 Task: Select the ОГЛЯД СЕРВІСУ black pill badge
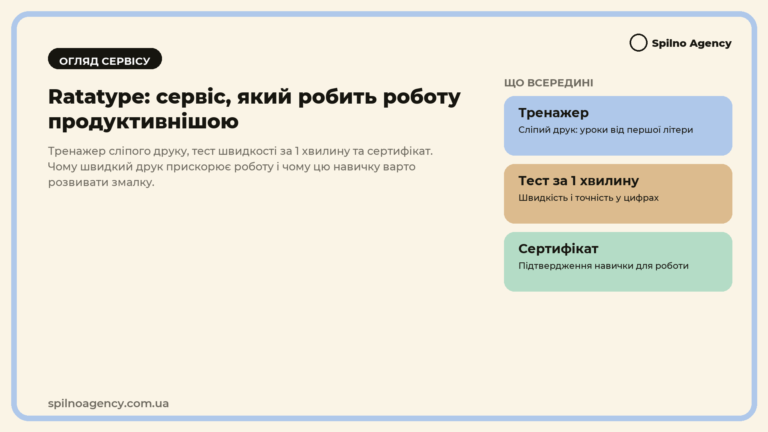pos(105,59)
